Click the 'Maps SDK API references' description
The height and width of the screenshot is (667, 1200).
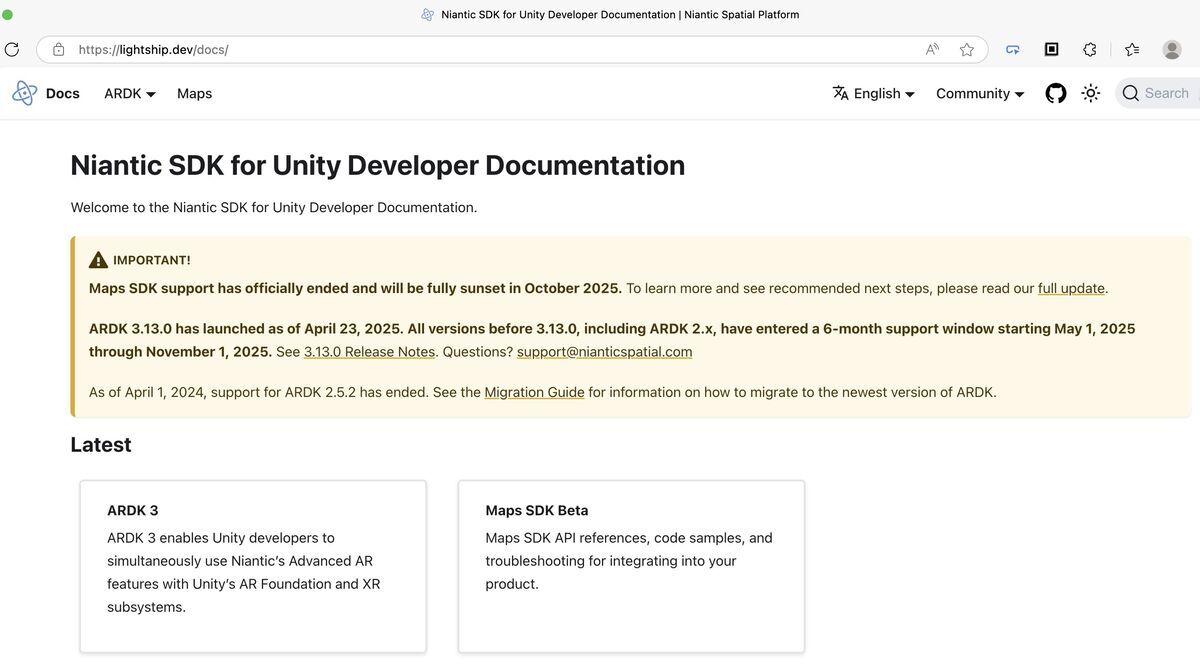[629, 561]
